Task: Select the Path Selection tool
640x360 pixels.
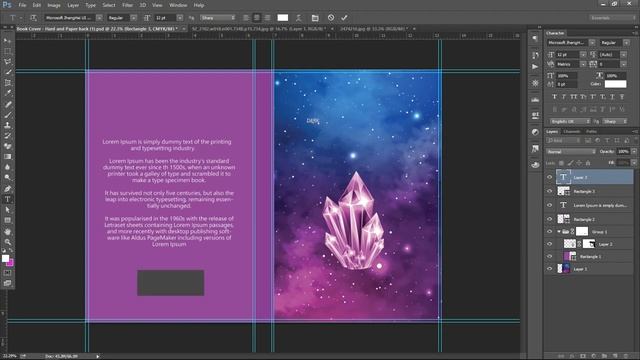Action: pyautogui.click(x=7, y=210)
